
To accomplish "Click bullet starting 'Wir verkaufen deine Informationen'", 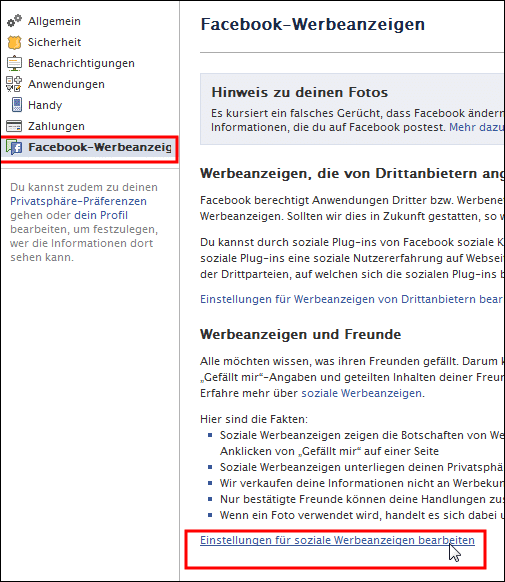I will [361, 483].
